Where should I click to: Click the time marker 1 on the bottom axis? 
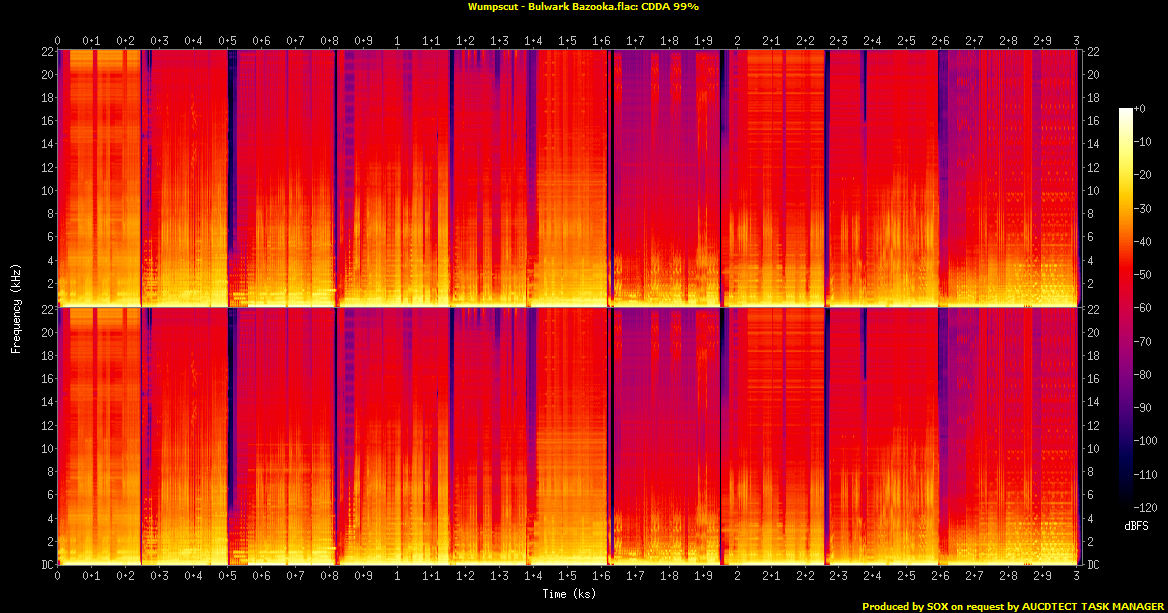(x=398, y=577)
